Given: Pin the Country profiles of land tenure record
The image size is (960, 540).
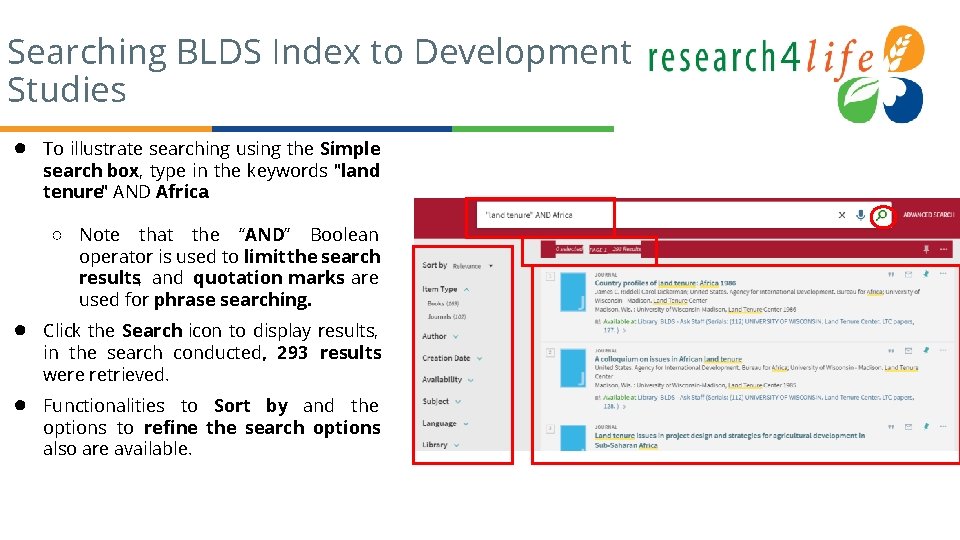Looking at the screenshot, I should click(x=926, y=274).
